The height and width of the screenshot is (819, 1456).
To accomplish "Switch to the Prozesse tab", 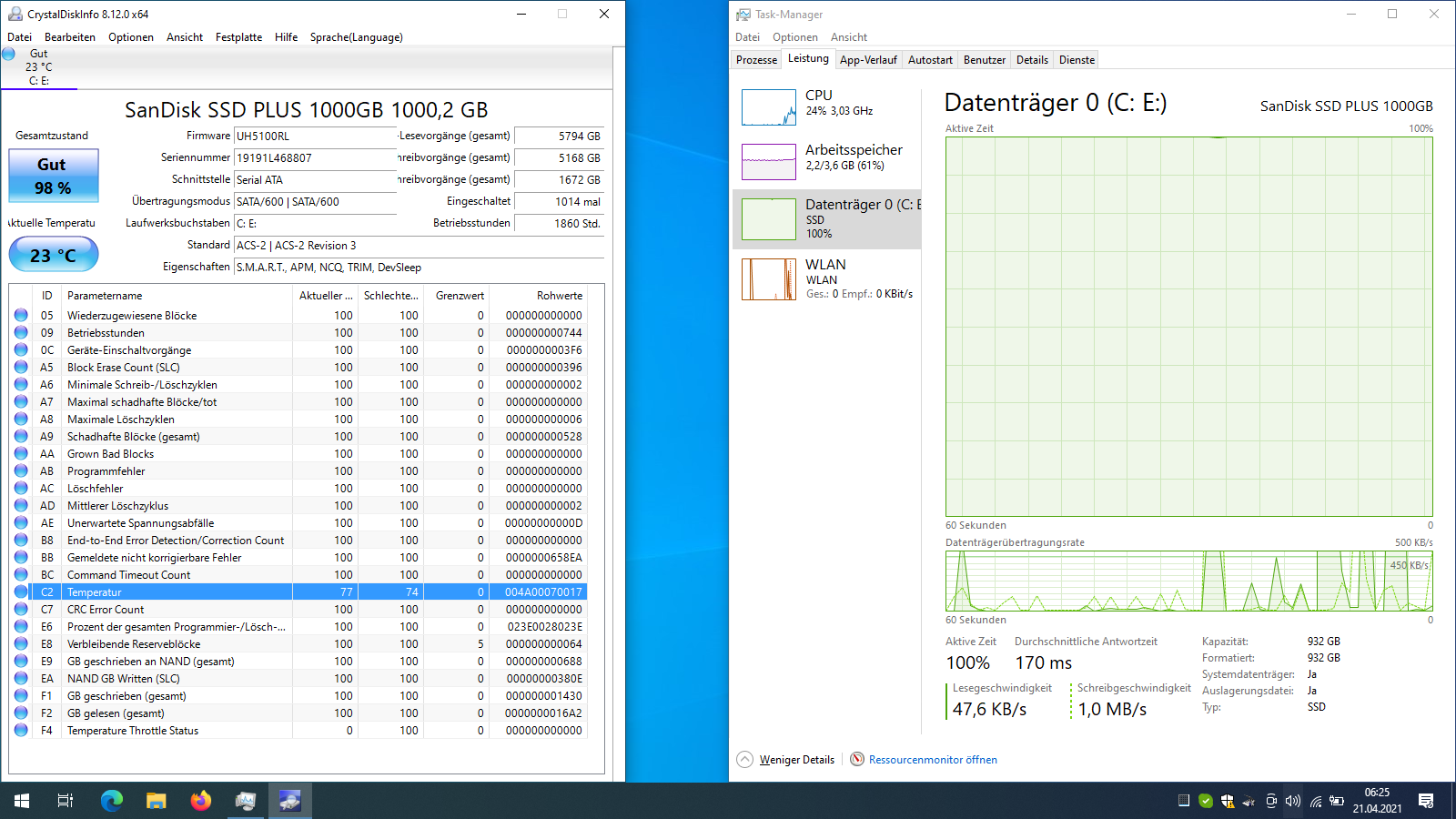I will click(756, 60).
